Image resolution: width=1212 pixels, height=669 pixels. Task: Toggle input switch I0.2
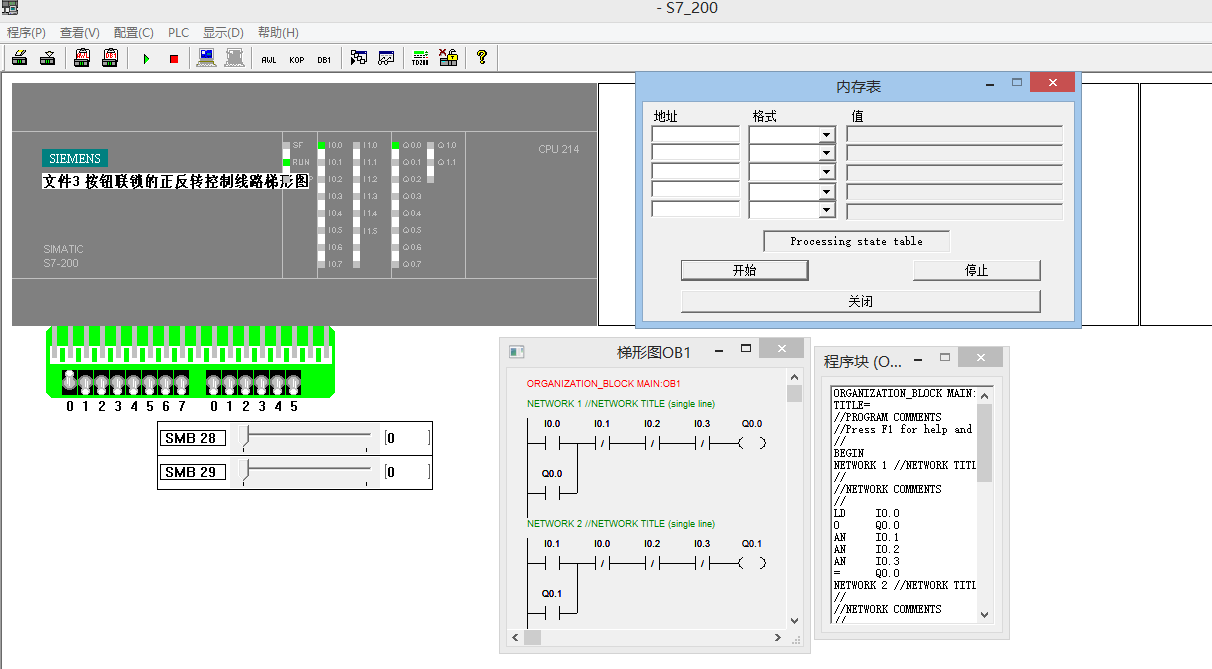101,383
